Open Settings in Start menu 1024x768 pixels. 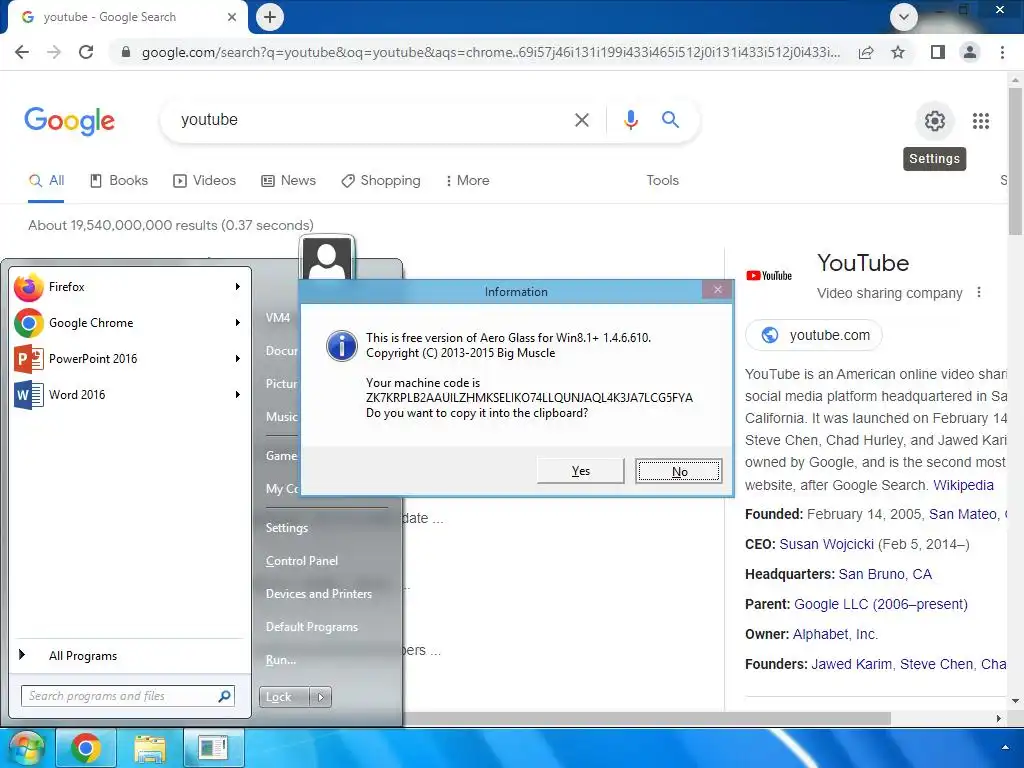[287, 528]
